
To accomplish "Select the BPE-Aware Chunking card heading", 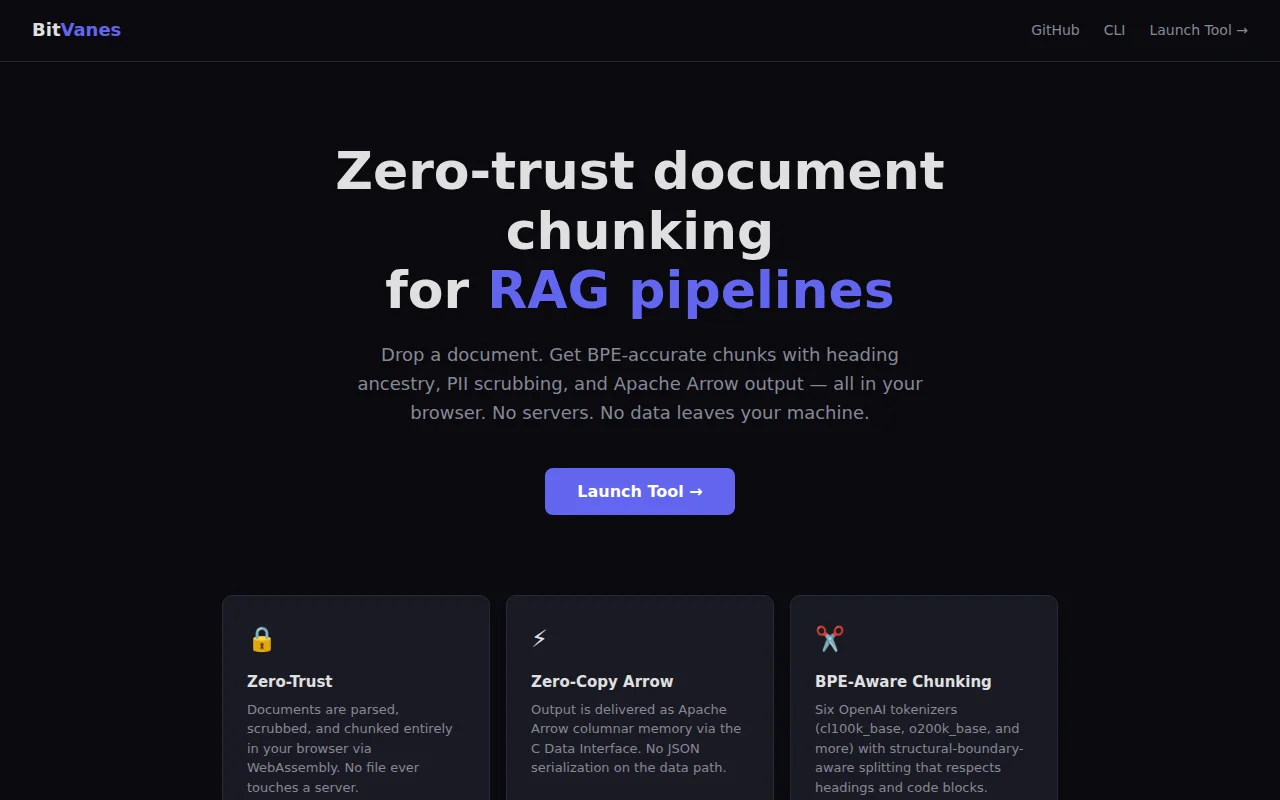I will coord(903,681).
